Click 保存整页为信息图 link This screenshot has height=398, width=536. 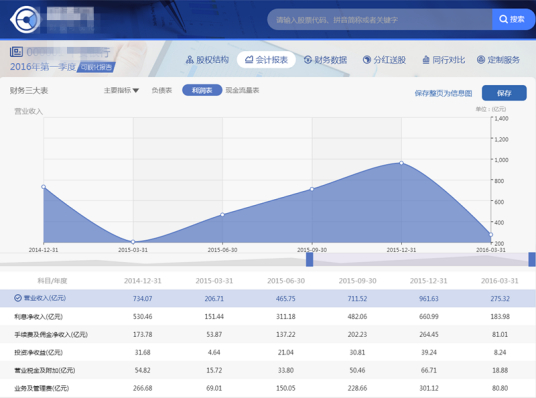tap(443, 93)
